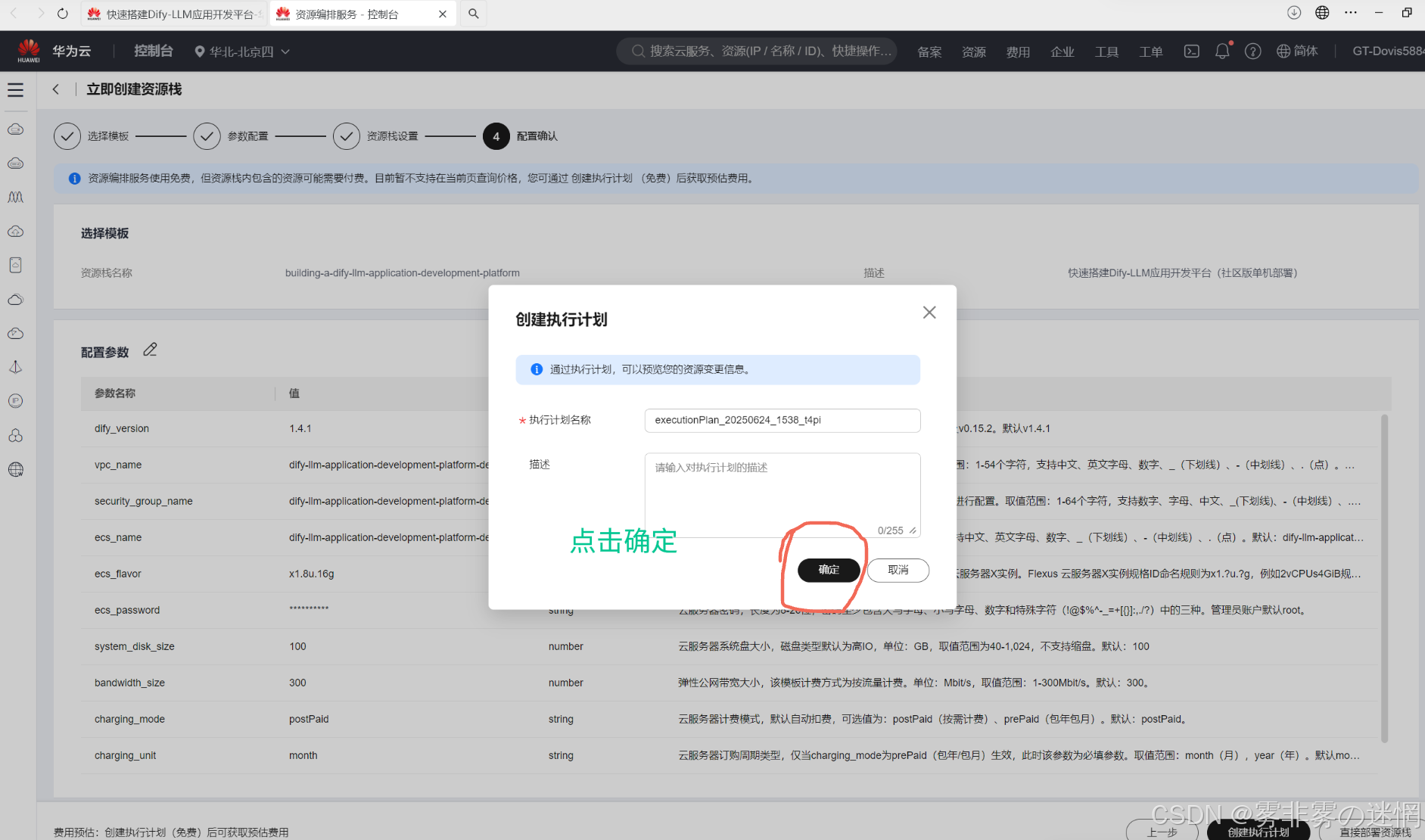
Task: Click the 执行计划名称 input field
Action: pos(783,420)
